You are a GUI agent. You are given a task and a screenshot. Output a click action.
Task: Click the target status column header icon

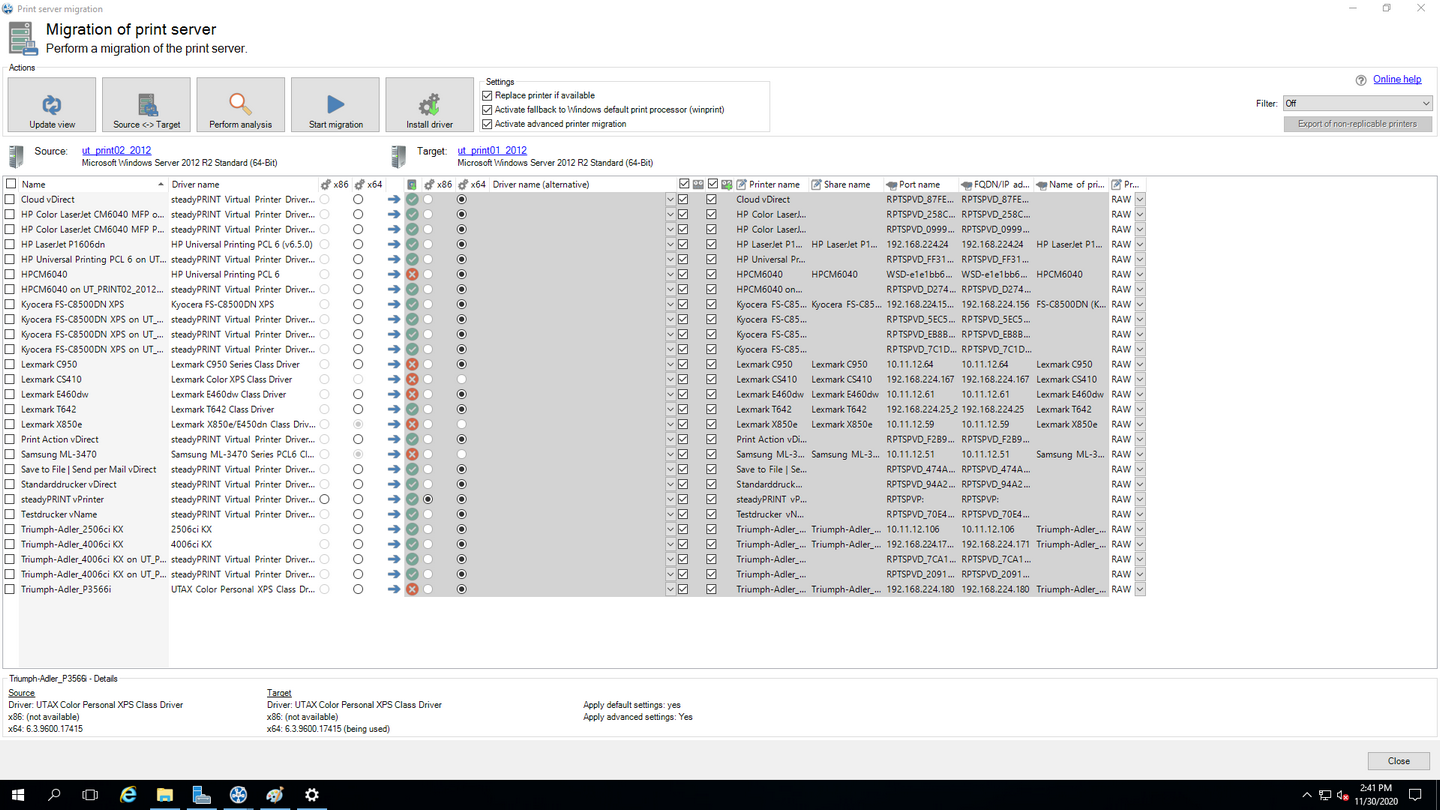412,184
